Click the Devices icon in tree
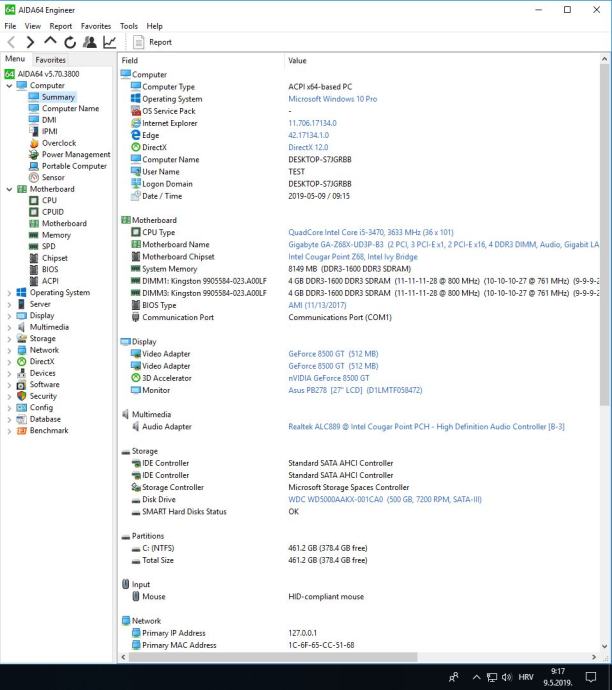Screen dimensions: 612x690 [x=22, y=373]
